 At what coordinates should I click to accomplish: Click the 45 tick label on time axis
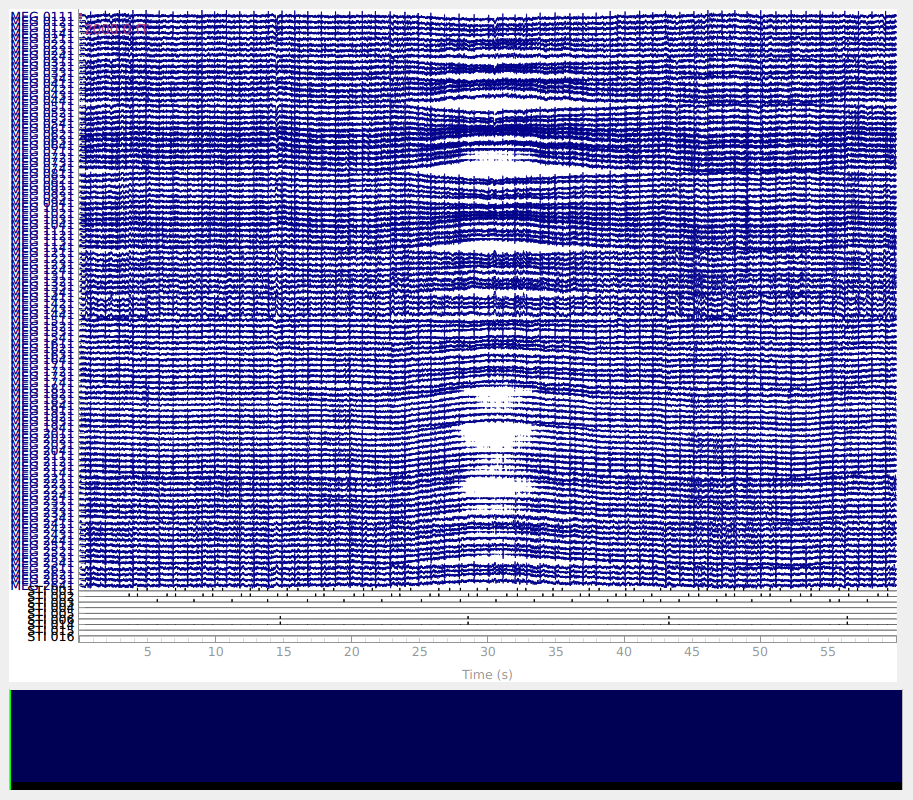tap(692, 652)
